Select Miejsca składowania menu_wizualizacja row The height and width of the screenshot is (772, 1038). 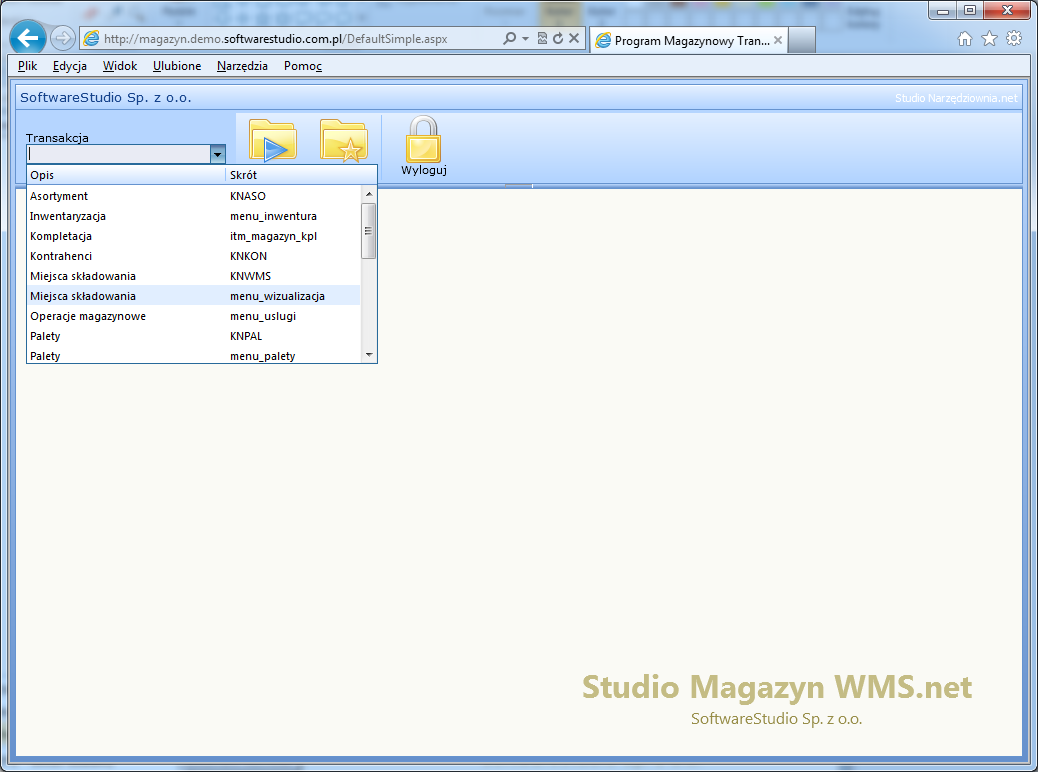tap(194, 295)
